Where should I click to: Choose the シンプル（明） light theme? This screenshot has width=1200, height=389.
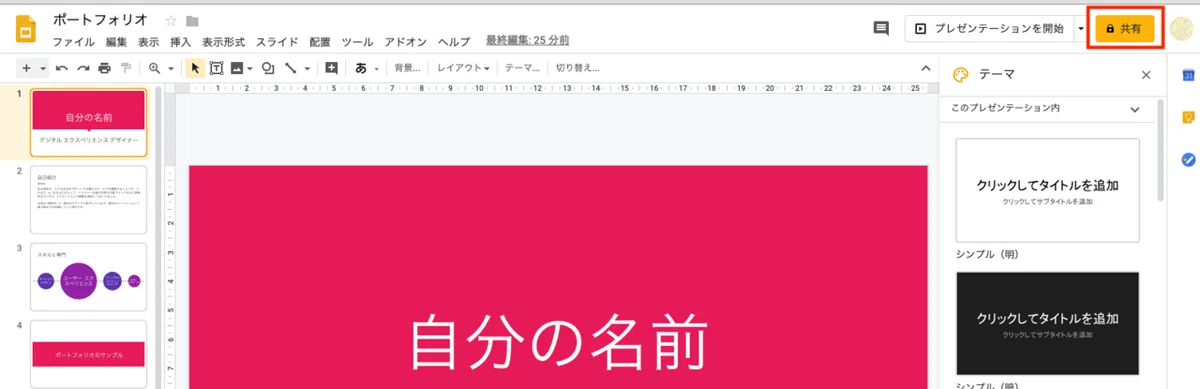coord(1048,190)
